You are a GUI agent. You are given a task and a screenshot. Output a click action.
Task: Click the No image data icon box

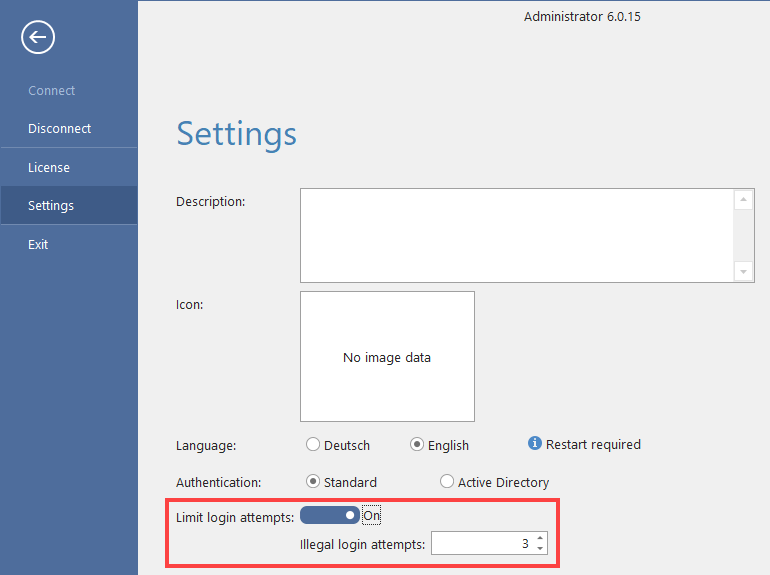pos(387,356)
